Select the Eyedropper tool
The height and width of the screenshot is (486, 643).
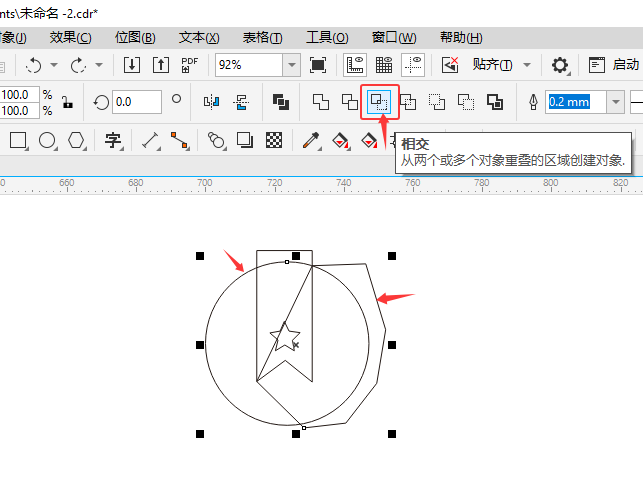click(311, 141)
